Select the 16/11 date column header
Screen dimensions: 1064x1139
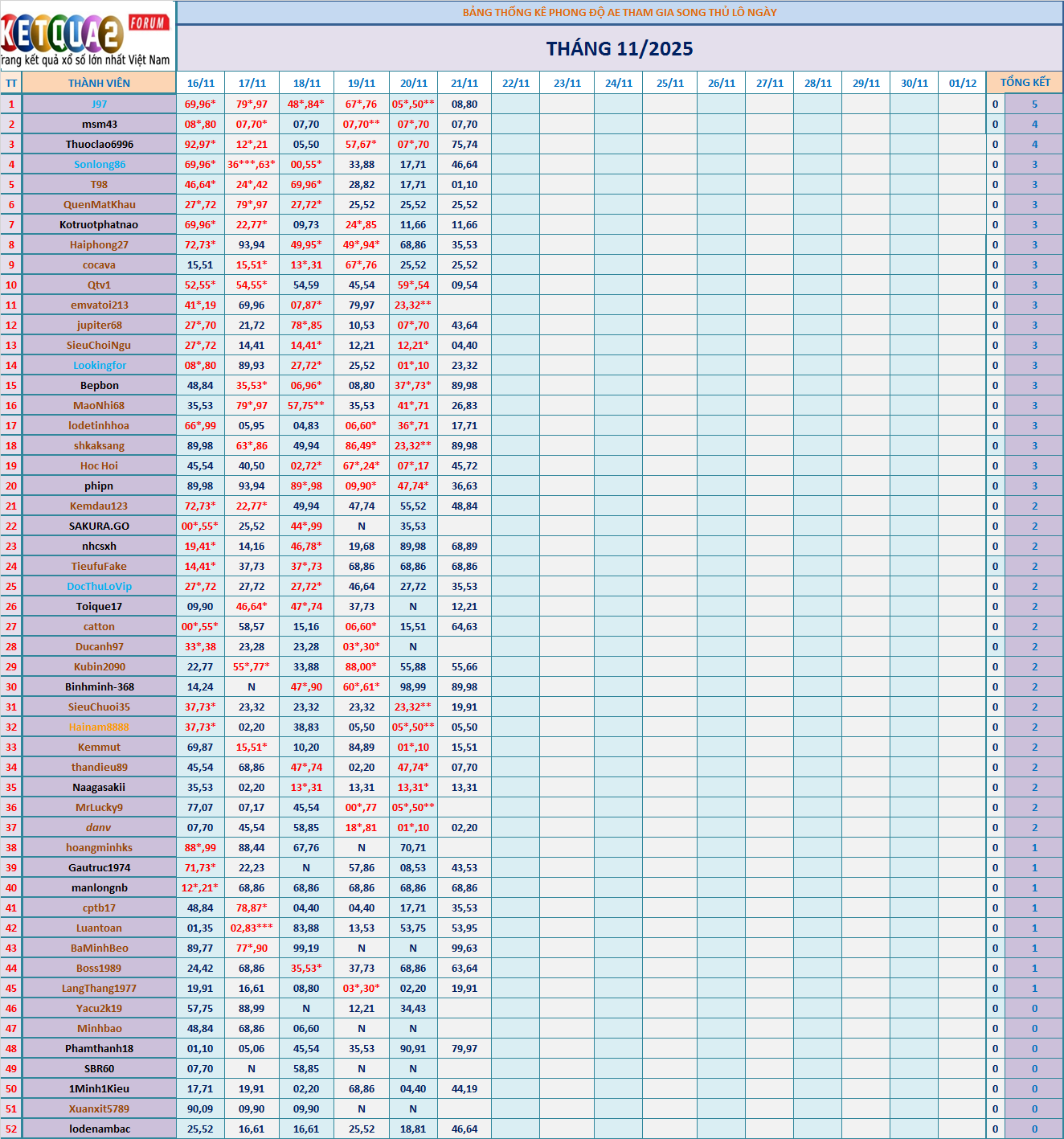click(x=201, y=83)
